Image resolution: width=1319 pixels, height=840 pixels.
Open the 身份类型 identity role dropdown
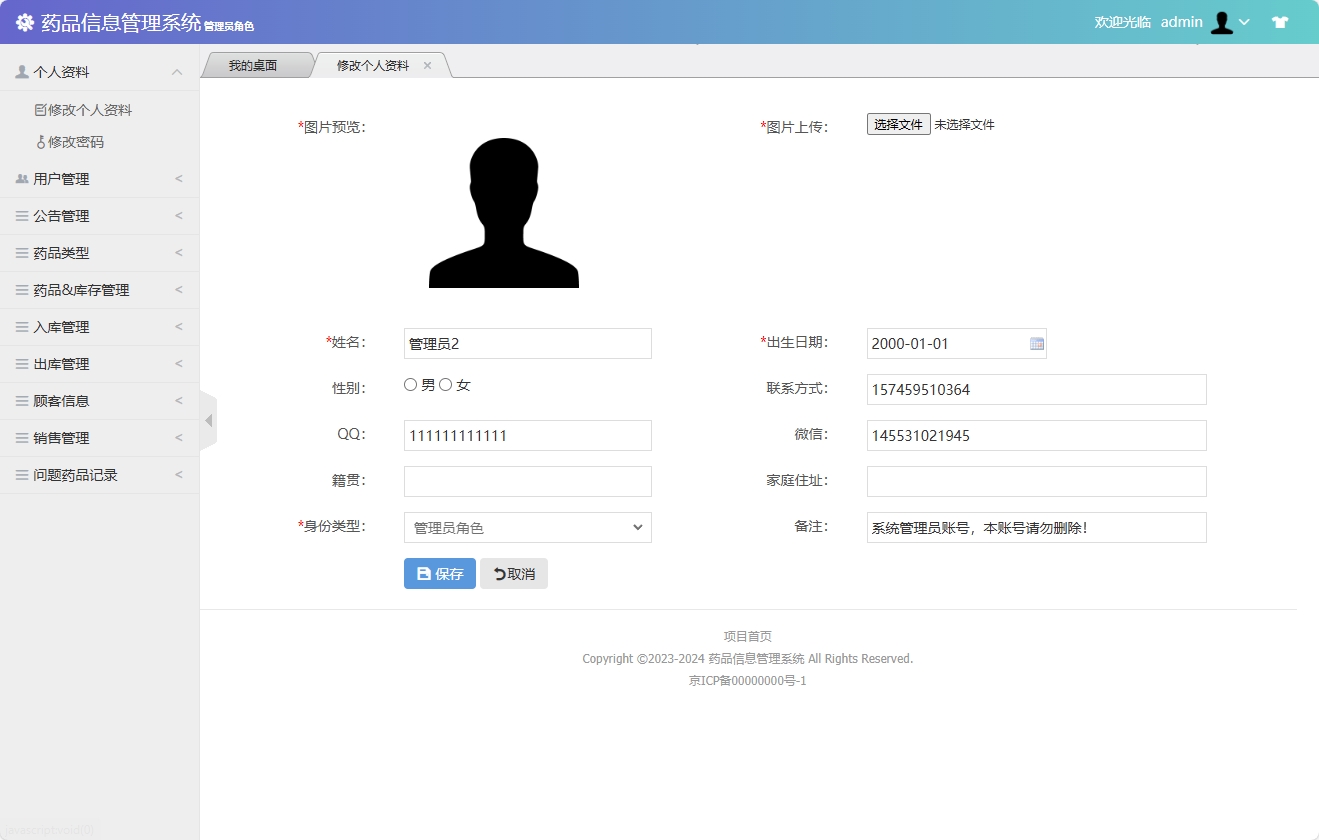tap(527, 527)
